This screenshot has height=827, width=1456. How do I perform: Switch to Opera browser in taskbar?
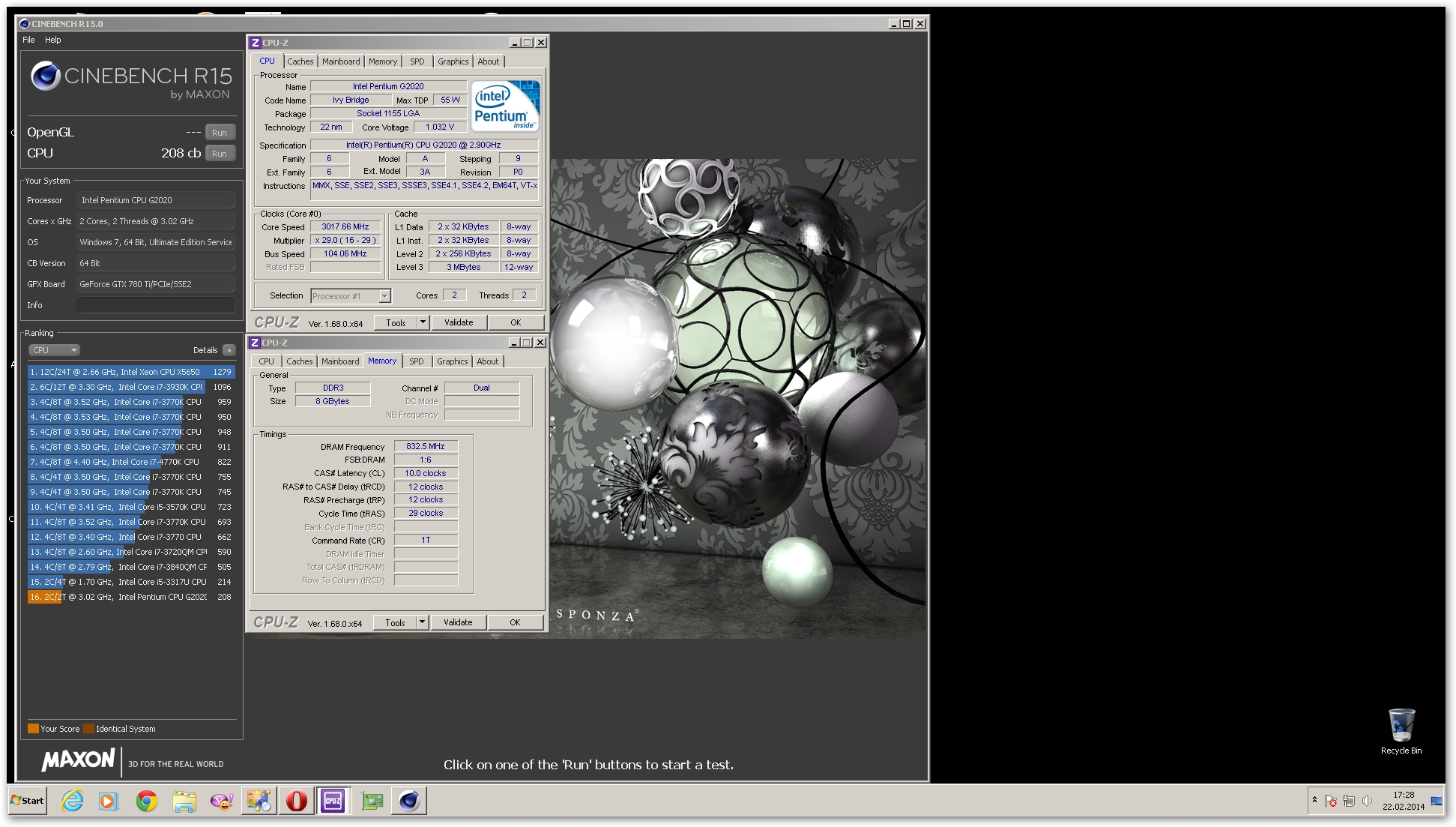click(x=296, y=800)
